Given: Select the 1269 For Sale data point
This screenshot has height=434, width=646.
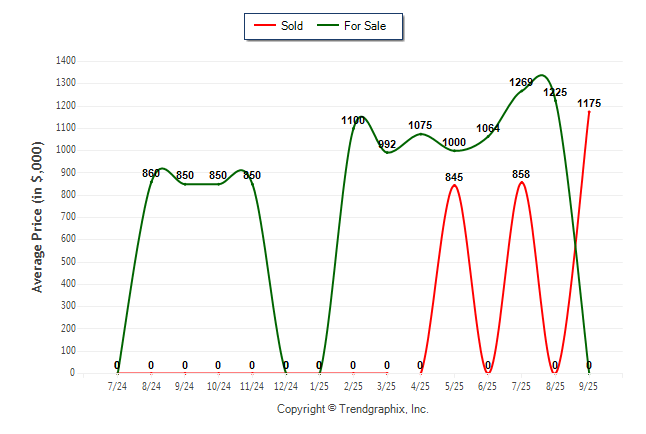Looking at the screenshot, I should pyautogui.click(x=521, y=90).
